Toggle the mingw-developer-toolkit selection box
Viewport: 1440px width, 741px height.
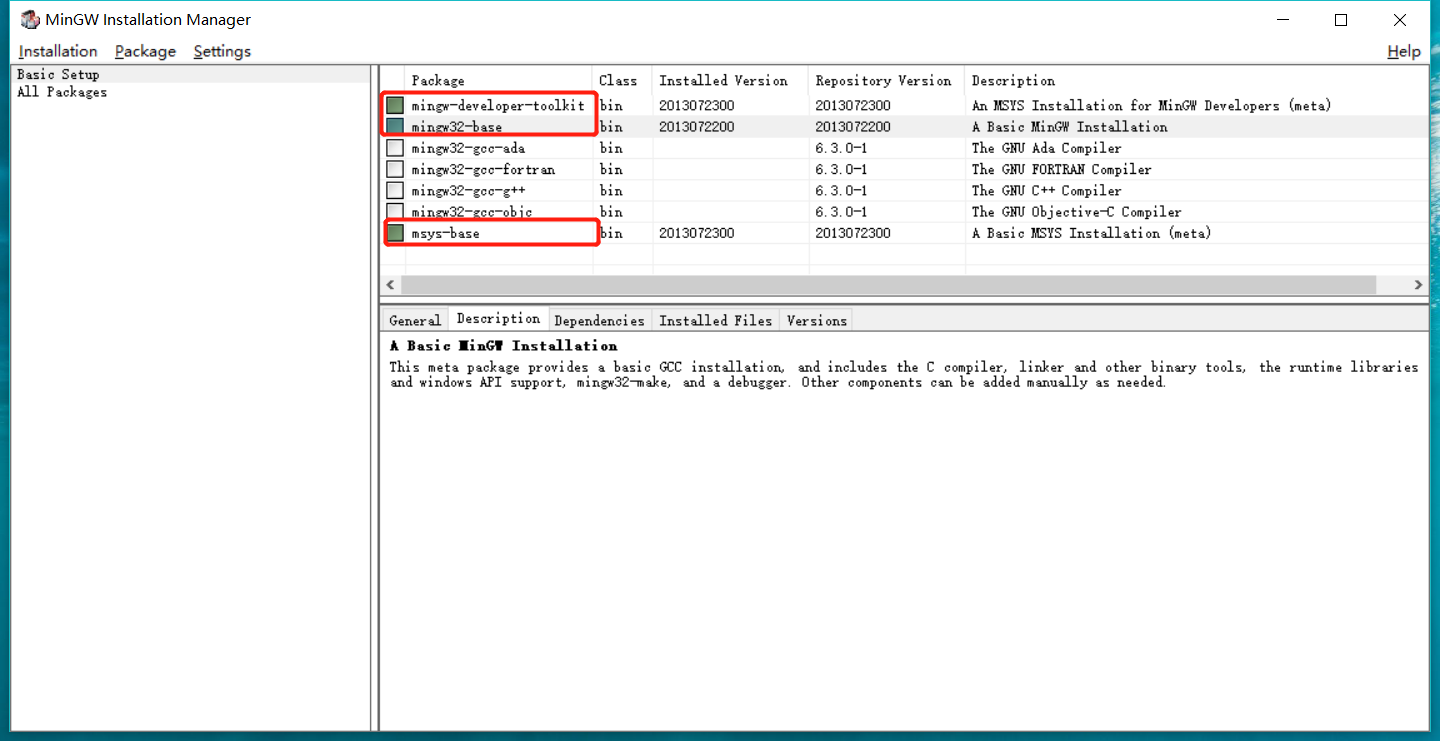click(x=394, y=105)
